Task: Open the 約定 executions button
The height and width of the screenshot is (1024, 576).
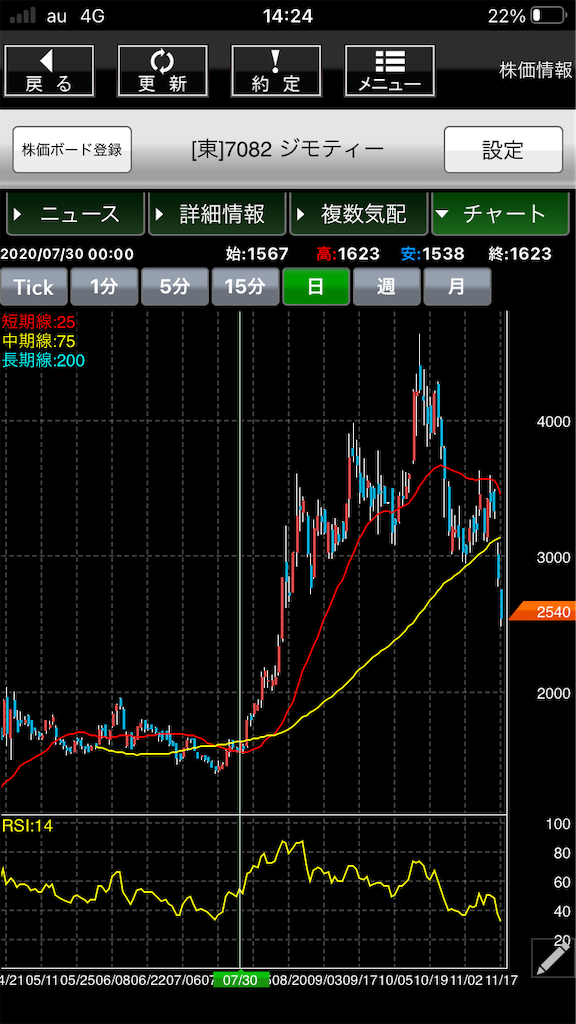Action: [276, 71]
